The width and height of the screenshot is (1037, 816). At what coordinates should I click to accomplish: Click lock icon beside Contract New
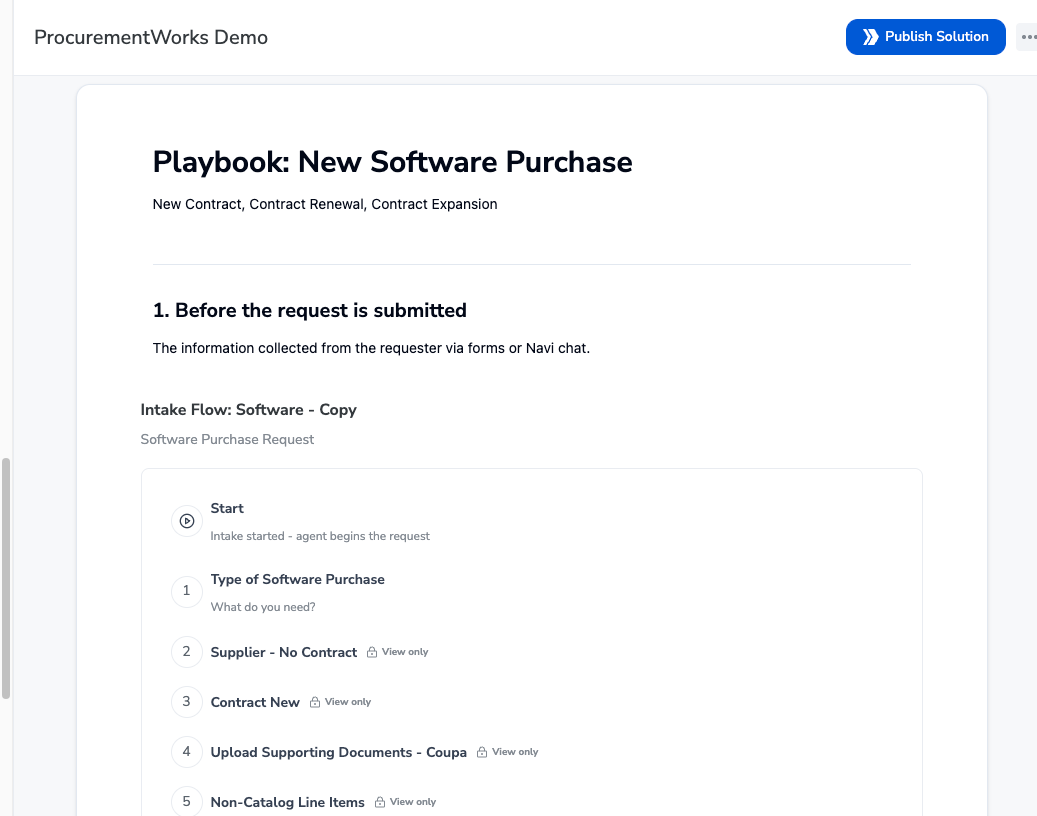pos(315,702)
